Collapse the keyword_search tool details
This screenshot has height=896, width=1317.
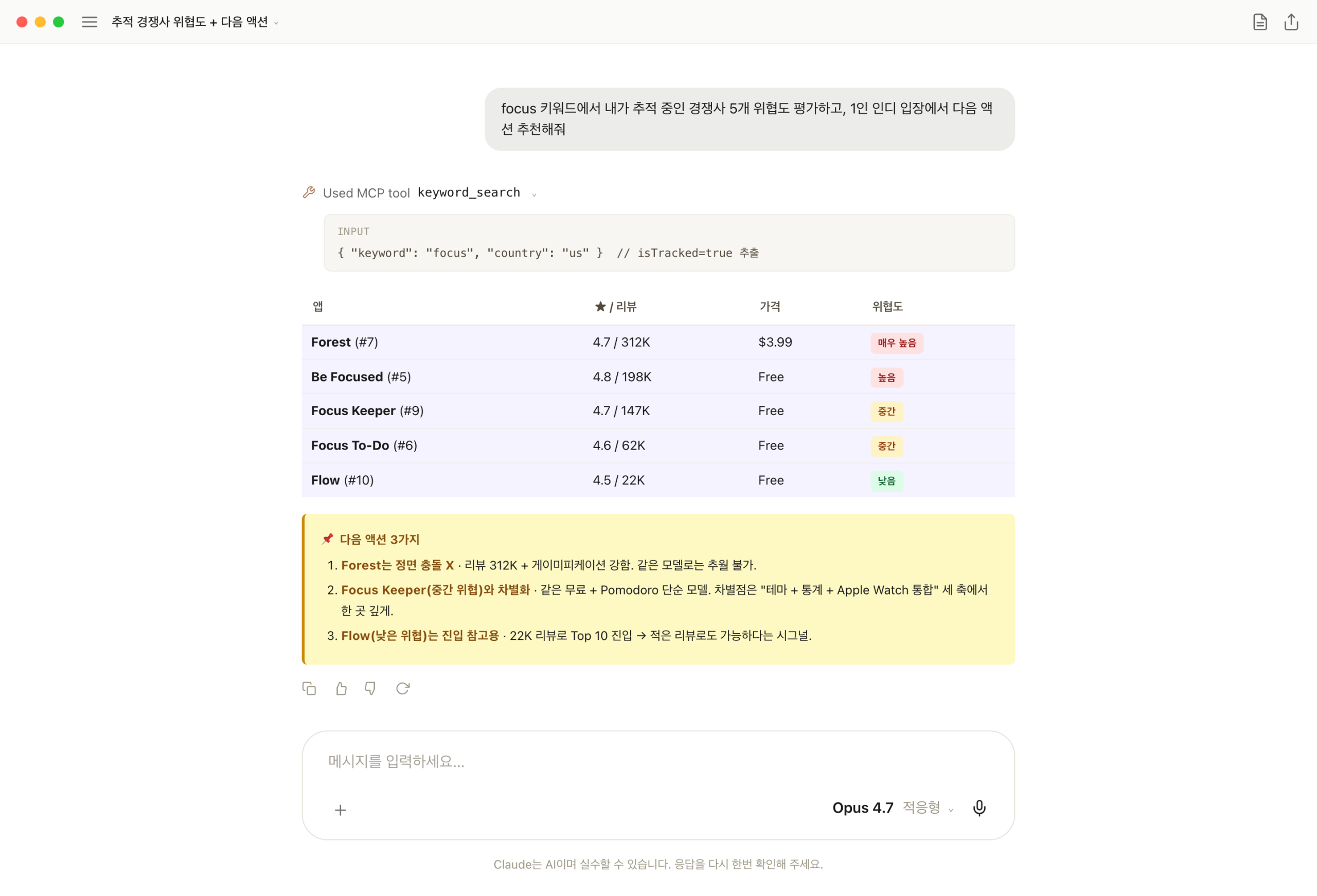point(534,194)
